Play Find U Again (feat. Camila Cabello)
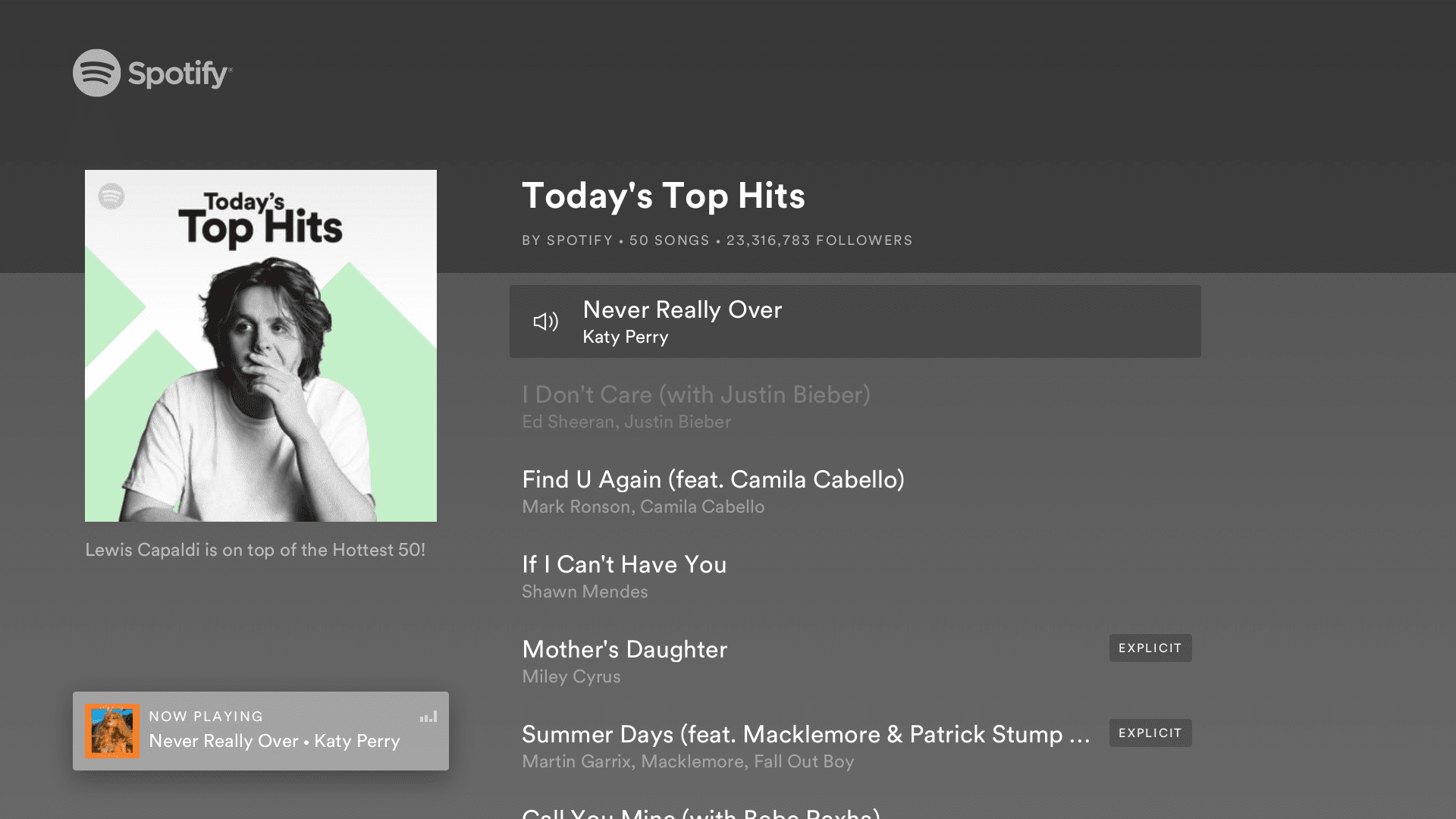 click(855, 492)
